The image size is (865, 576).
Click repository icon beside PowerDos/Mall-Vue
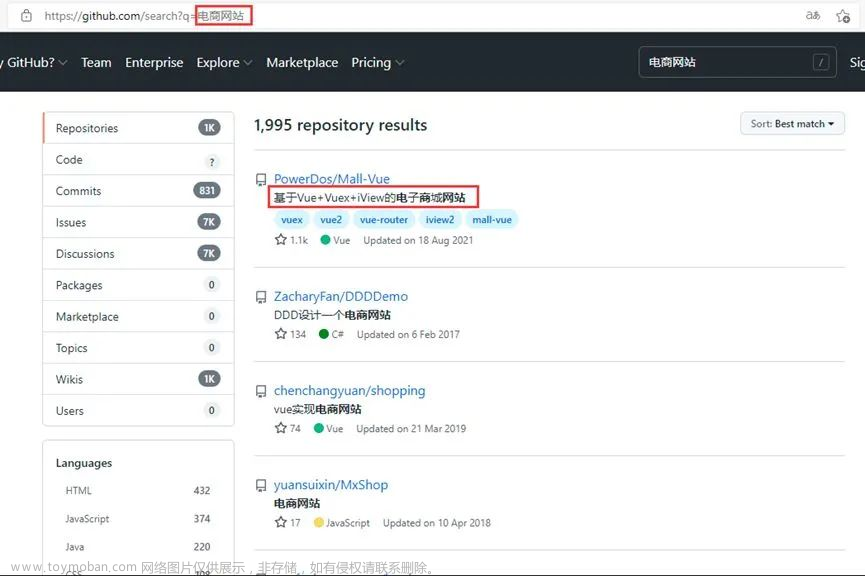click(x=261, y=179)
